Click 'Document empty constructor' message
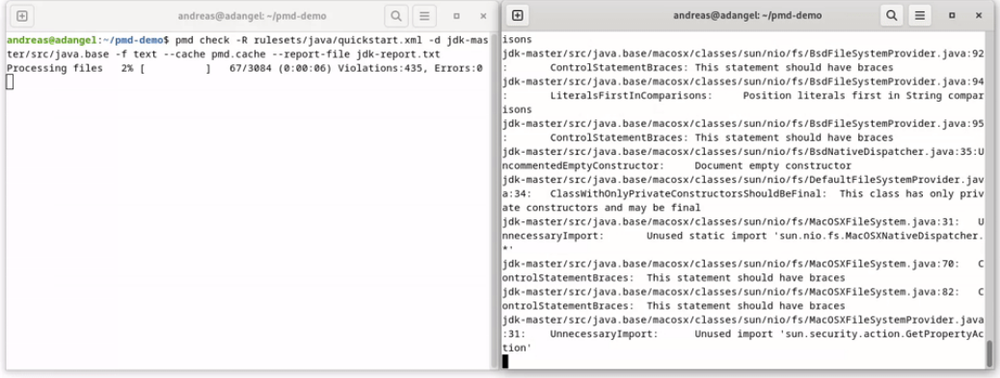 (x=772, y=166)
